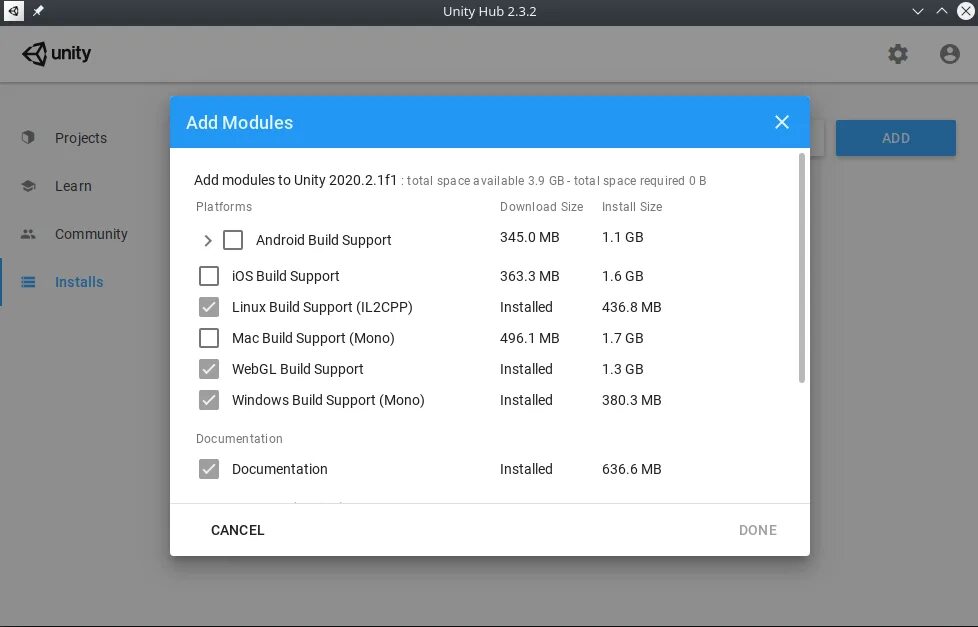This screenshot has height=627, width=978.
Task: Open the Installs tab in sidebar
Action: tap(78, 282)
